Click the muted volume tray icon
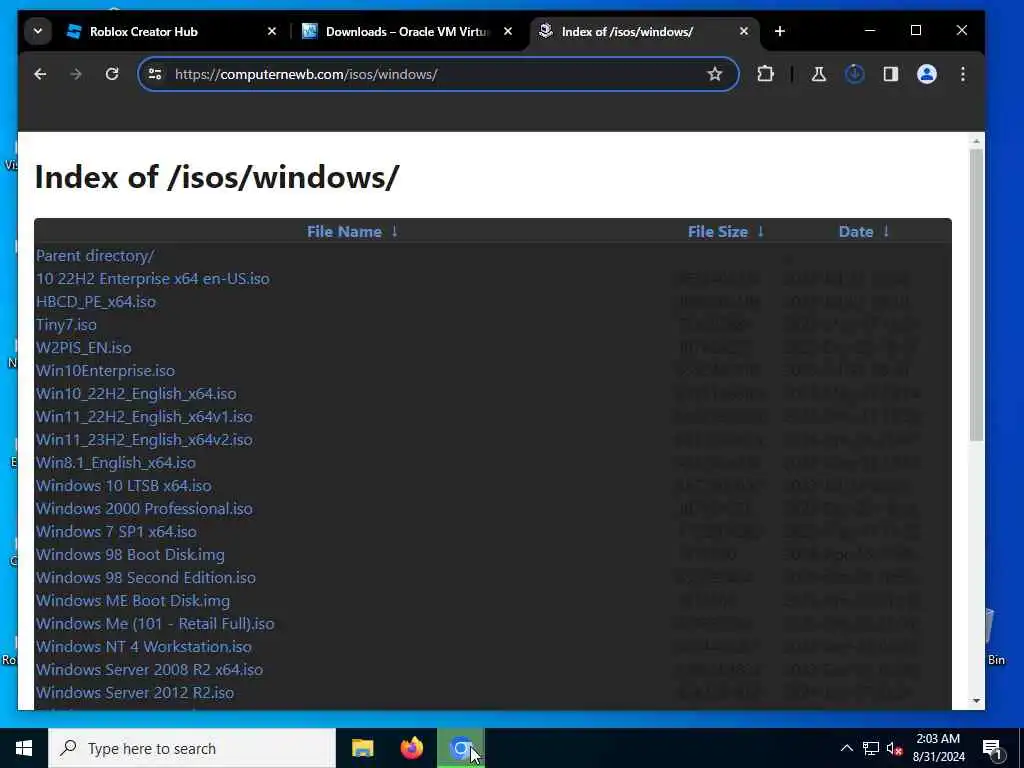 (895, 748)
